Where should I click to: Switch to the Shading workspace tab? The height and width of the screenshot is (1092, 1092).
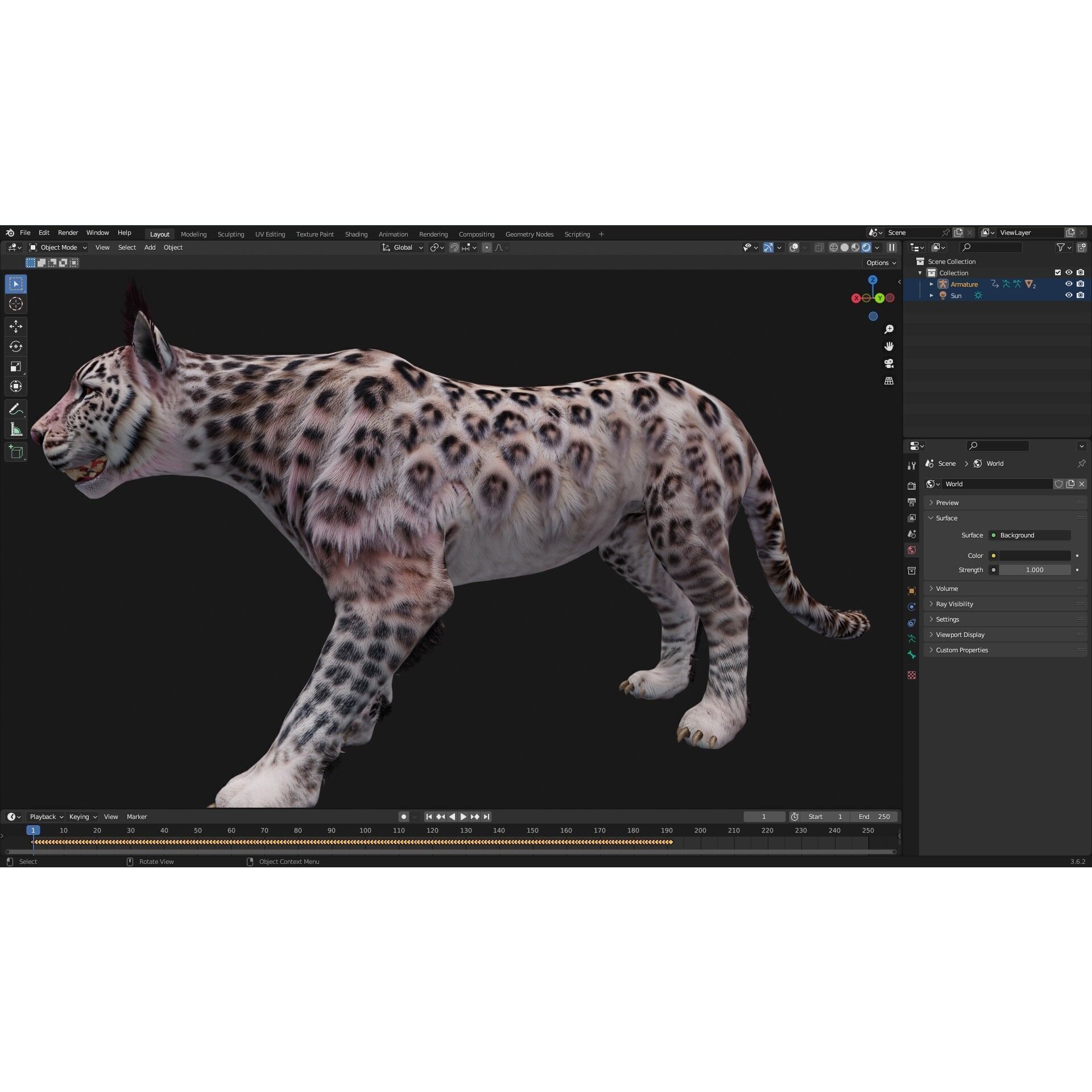356,234
